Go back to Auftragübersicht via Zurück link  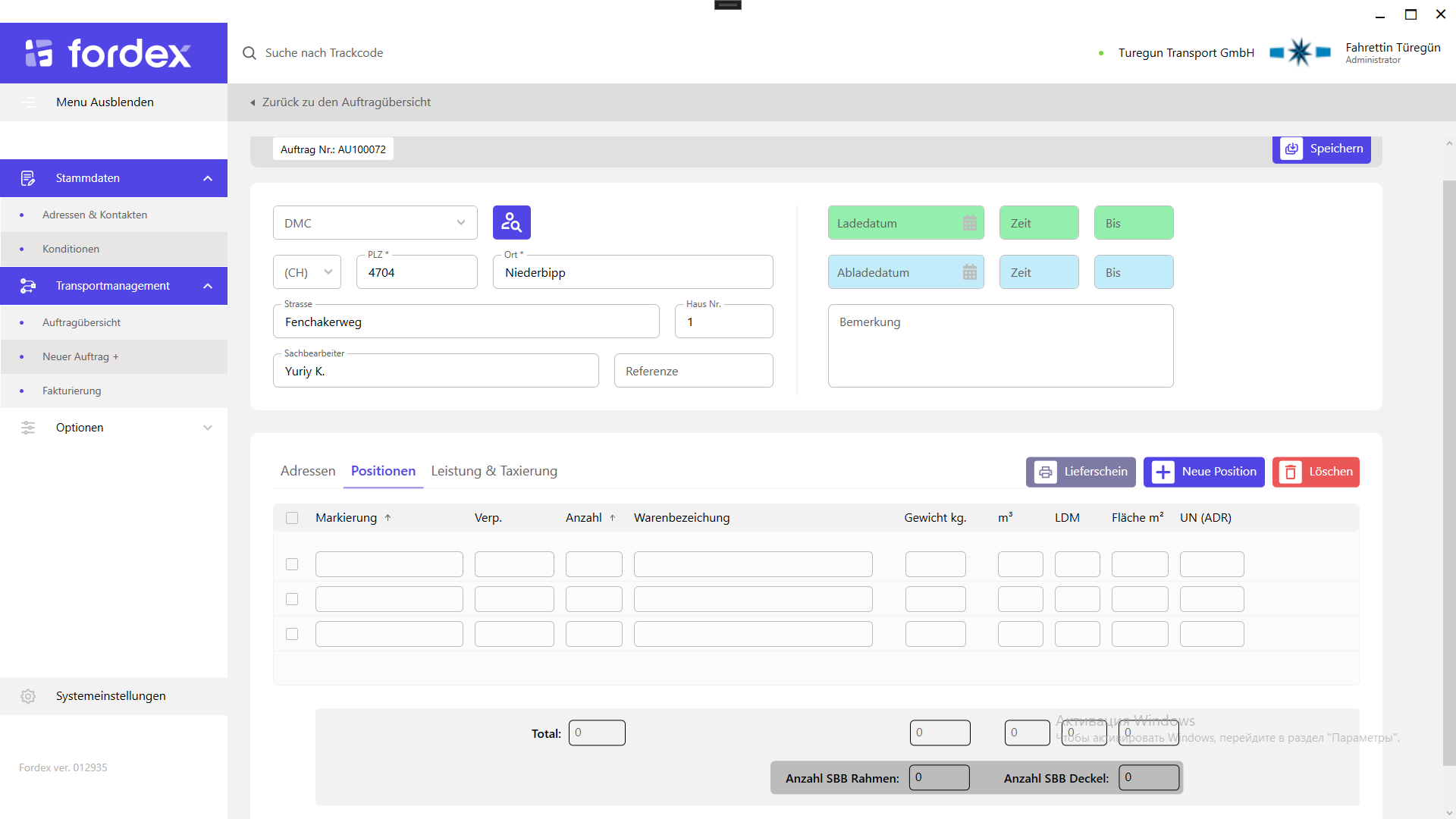(345, 102)
